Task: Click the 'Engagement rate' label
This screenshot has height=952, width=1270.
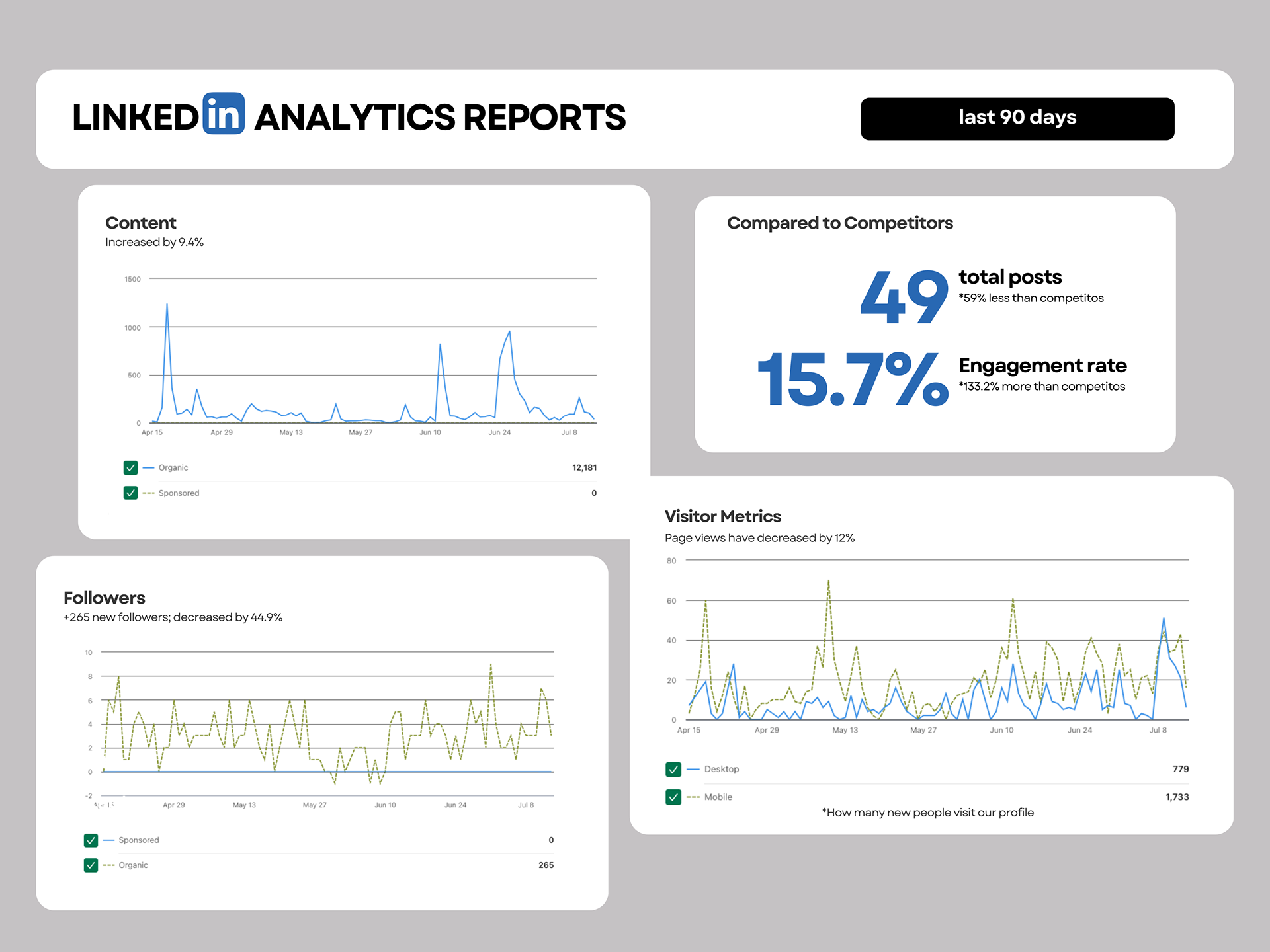Action: click(x=1042, y=366)
